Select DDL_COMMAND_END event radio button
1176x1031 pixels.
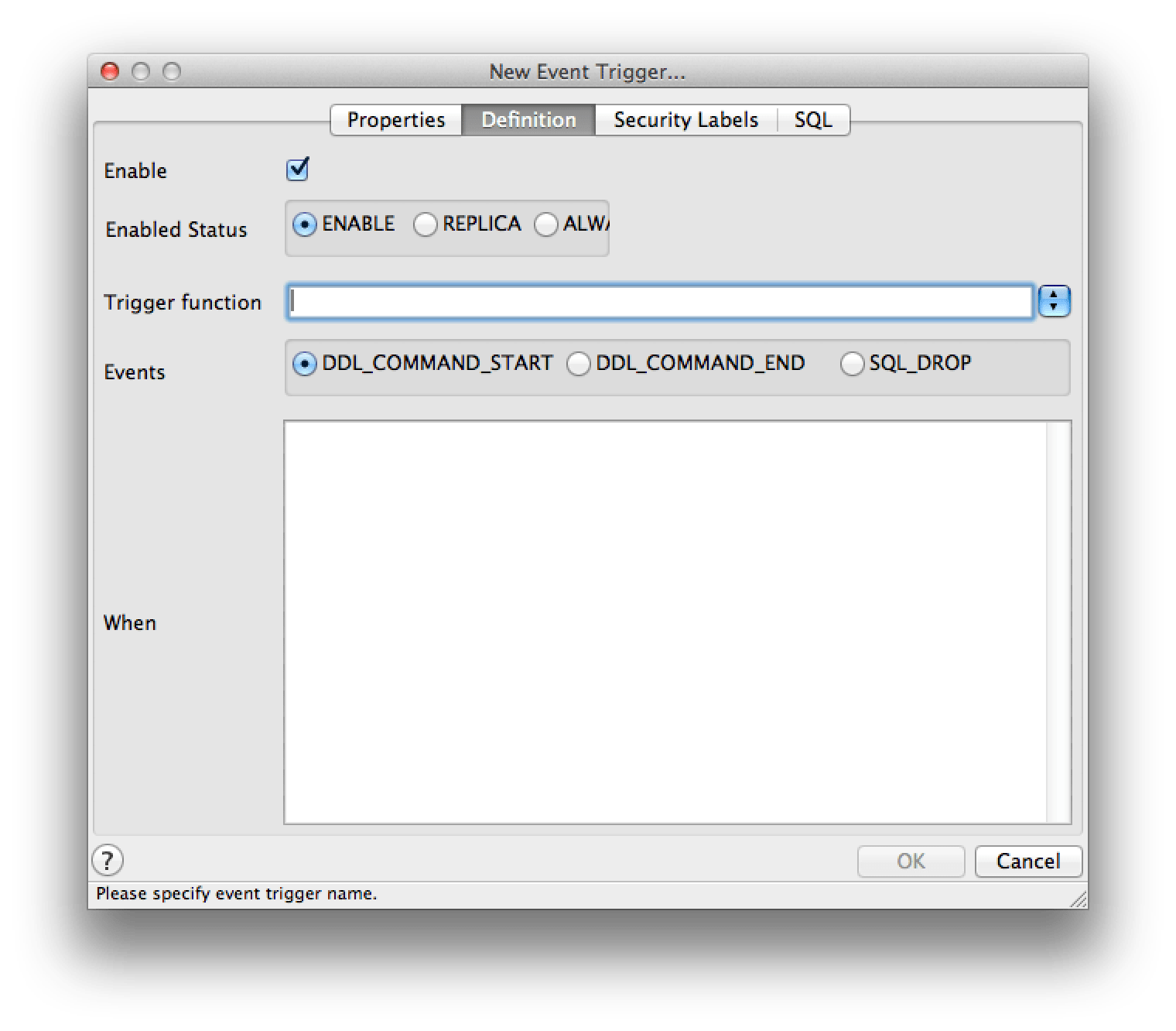point(578,364)
